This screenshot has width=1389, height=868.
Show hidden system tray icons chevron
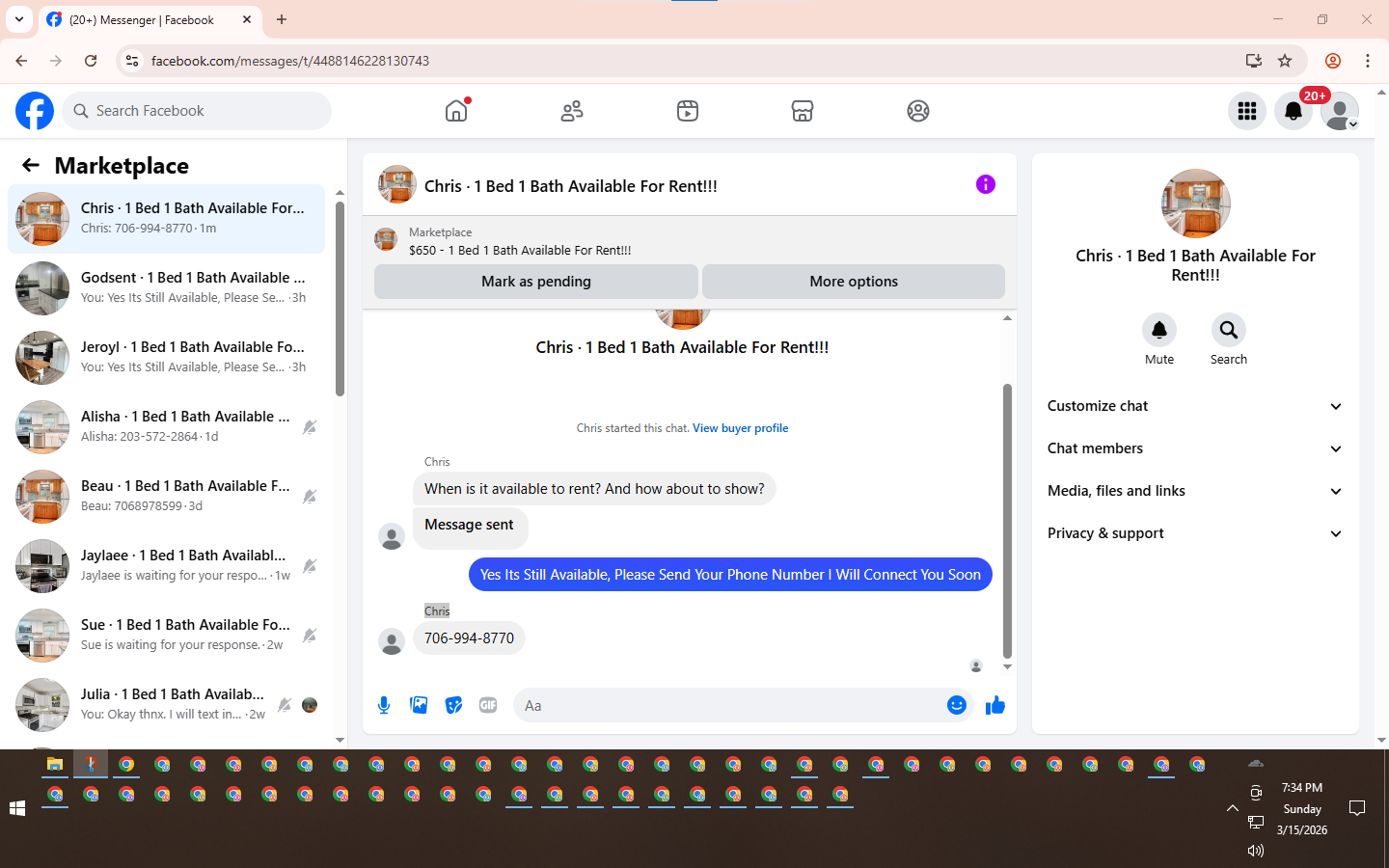[1233, 808]
